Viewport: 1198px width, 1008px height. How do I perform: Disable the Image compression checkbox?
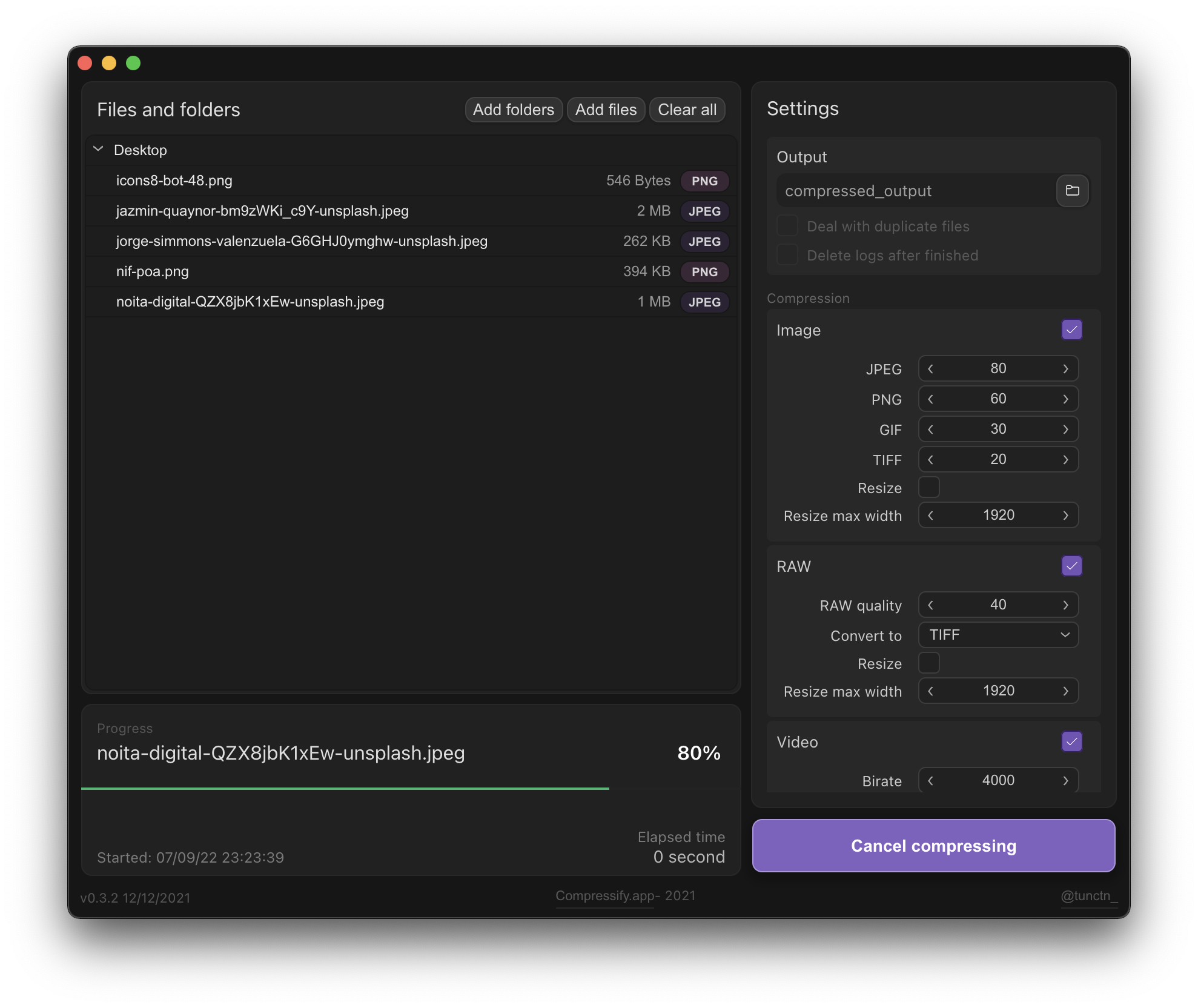[x=1071, y=330]
